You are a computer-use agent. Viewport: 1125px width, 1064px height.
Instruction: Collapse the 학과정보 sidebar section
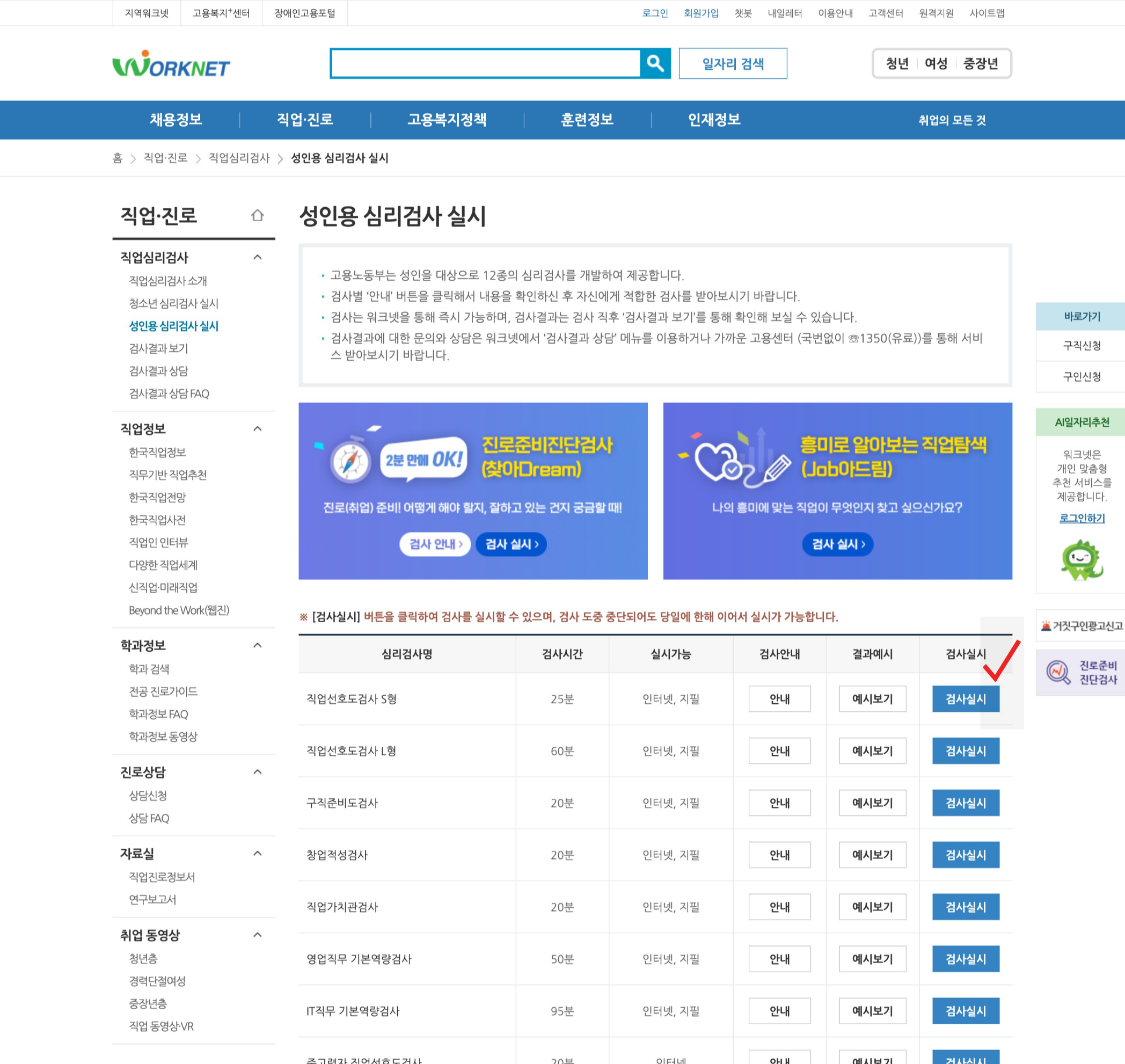(258, 645)
